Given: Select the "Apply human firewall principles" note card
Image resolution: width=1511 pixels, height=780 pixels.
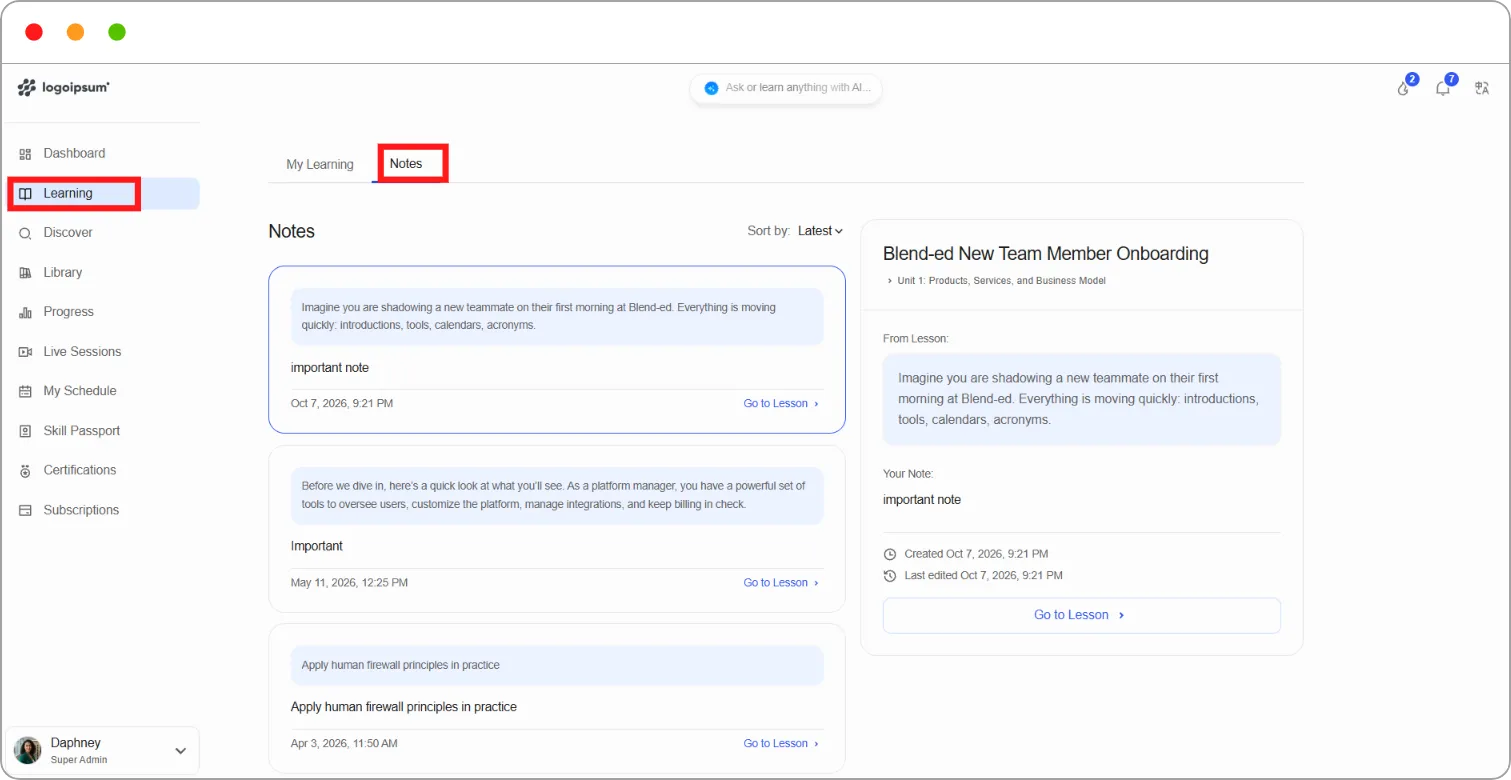Looking at the screenshot, I should point(557,698).
